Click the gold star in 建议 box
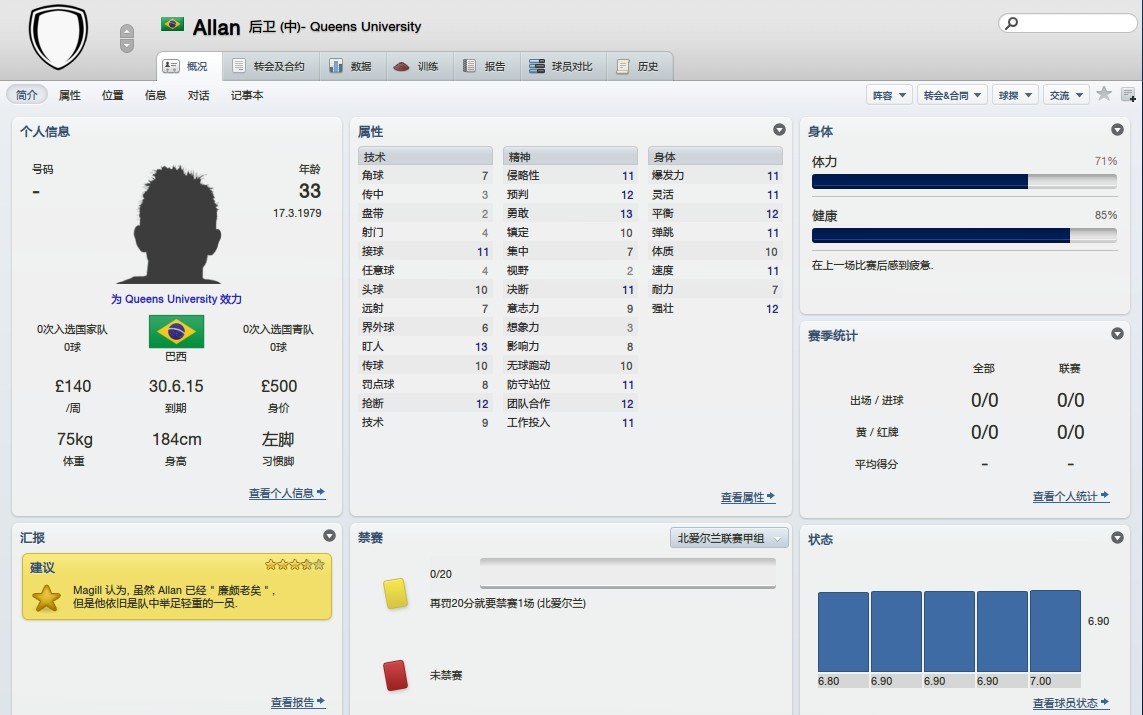The height and width of the screenshot is (715, 1143). pos(46,598)
